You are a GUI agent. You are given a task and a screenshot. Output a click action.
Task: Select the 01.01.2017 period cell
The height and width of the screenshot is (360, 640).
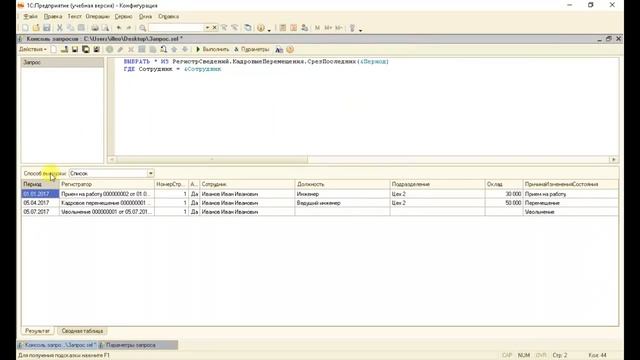pos(40,194)
